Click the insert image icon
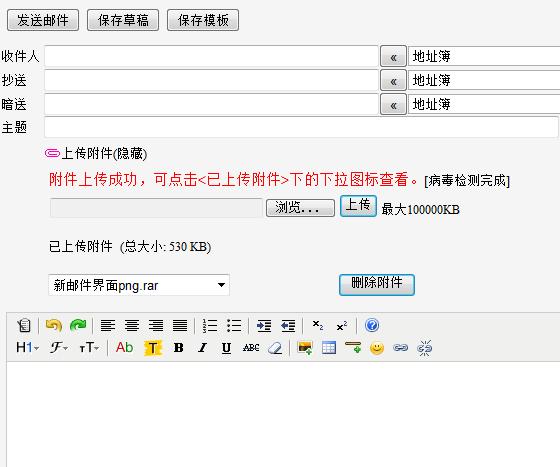Viewport: 560px width, 467px height. [305, 348]
